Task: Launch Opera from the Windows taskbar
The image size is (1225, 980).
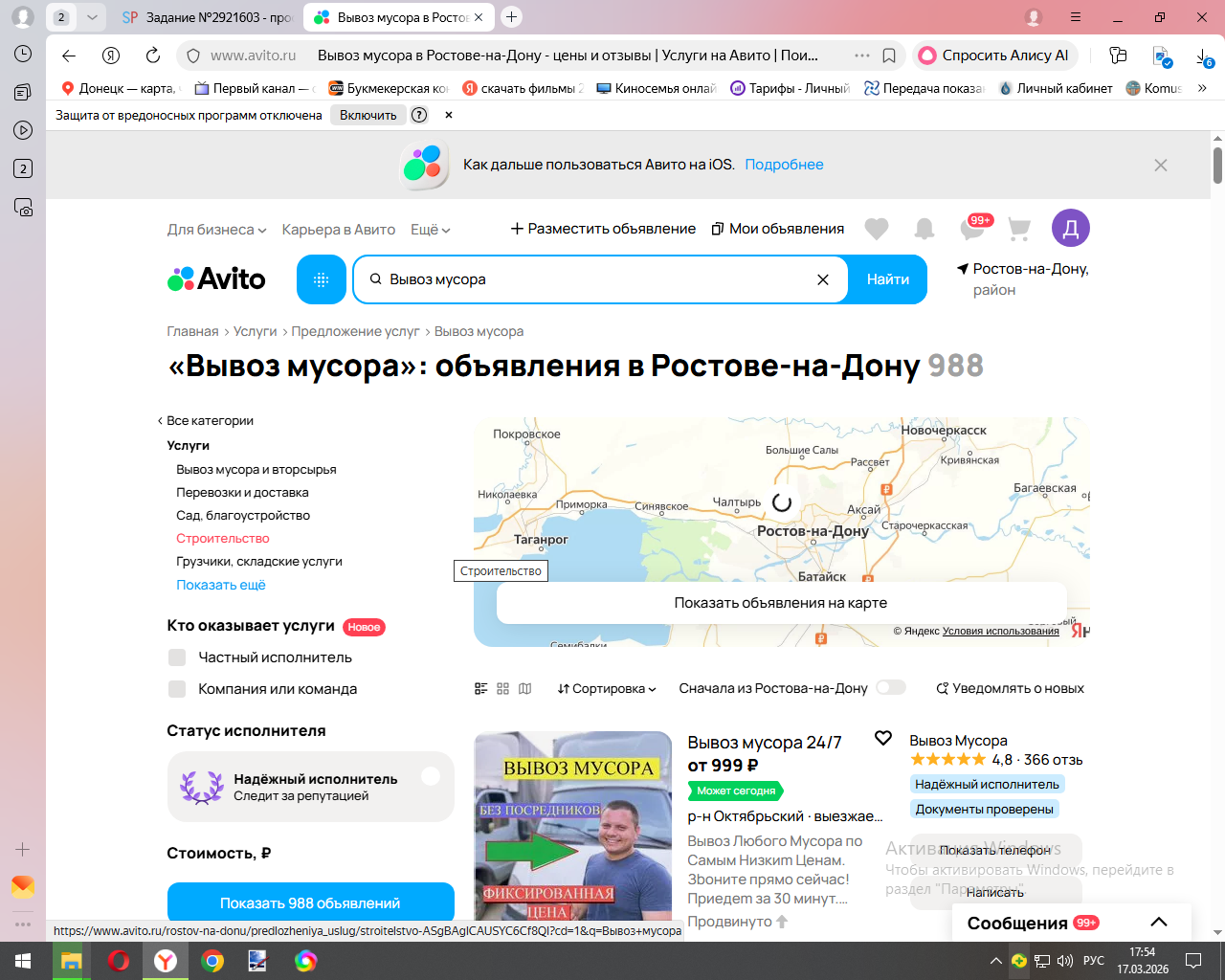Action: (119, 961)
